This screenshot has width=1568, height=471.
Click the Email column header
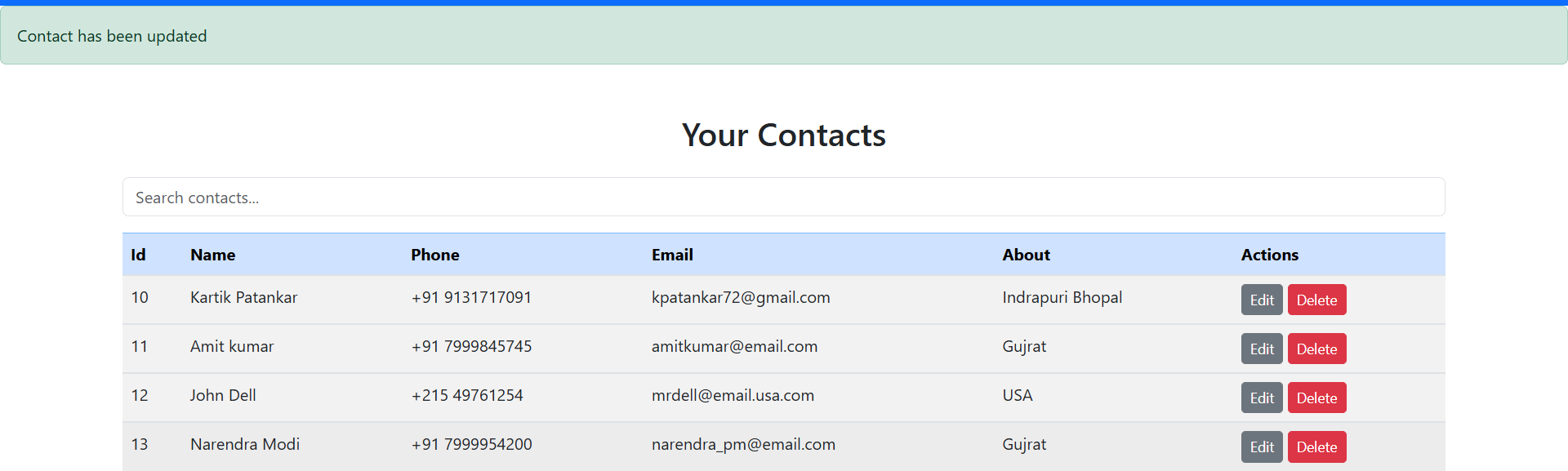point(672,255)
